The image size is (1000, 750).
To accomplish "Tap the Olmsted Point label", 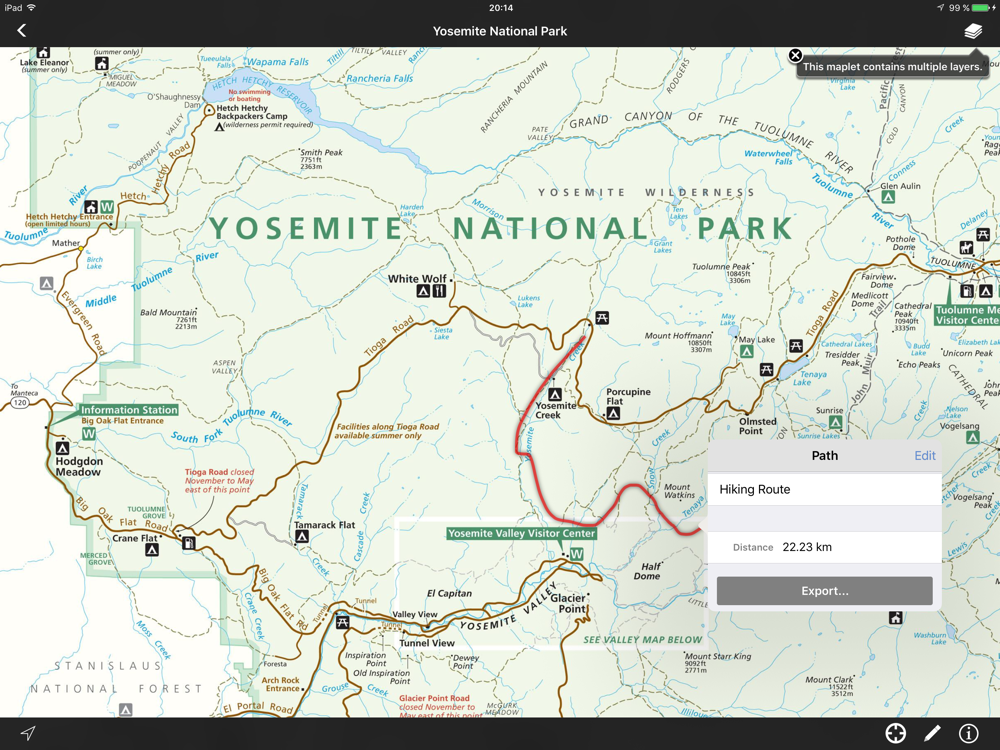I will 758,426.
